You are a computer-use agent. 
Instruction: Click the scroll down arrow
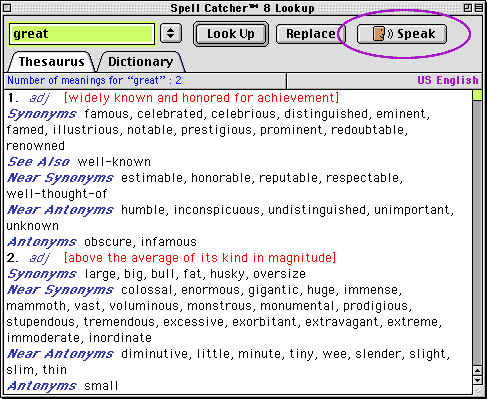(x=477, y=380)
